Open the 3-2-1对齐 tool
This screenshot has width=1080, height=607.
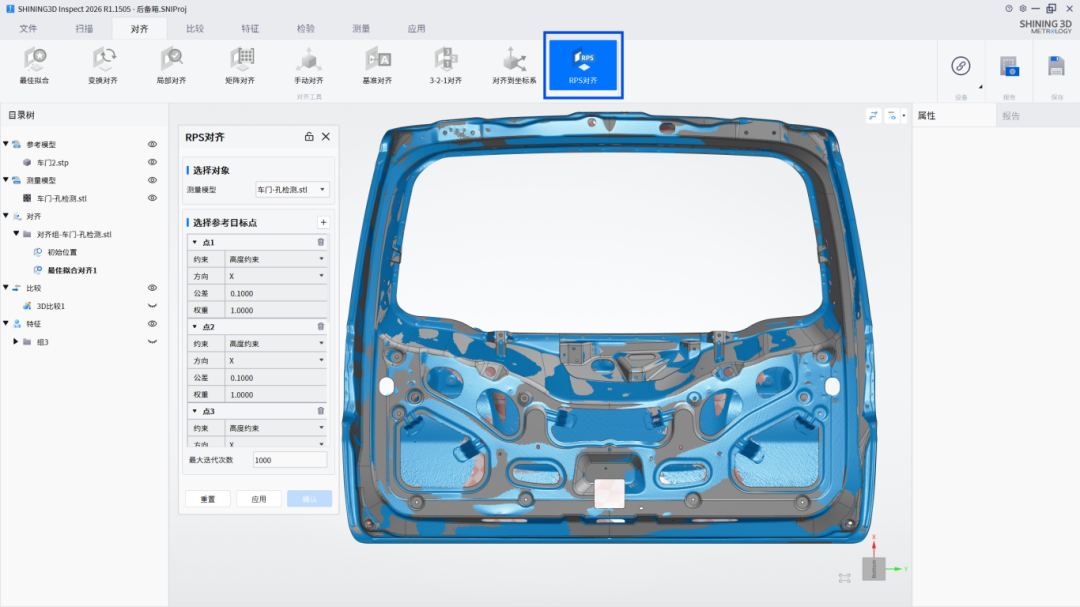446,66
